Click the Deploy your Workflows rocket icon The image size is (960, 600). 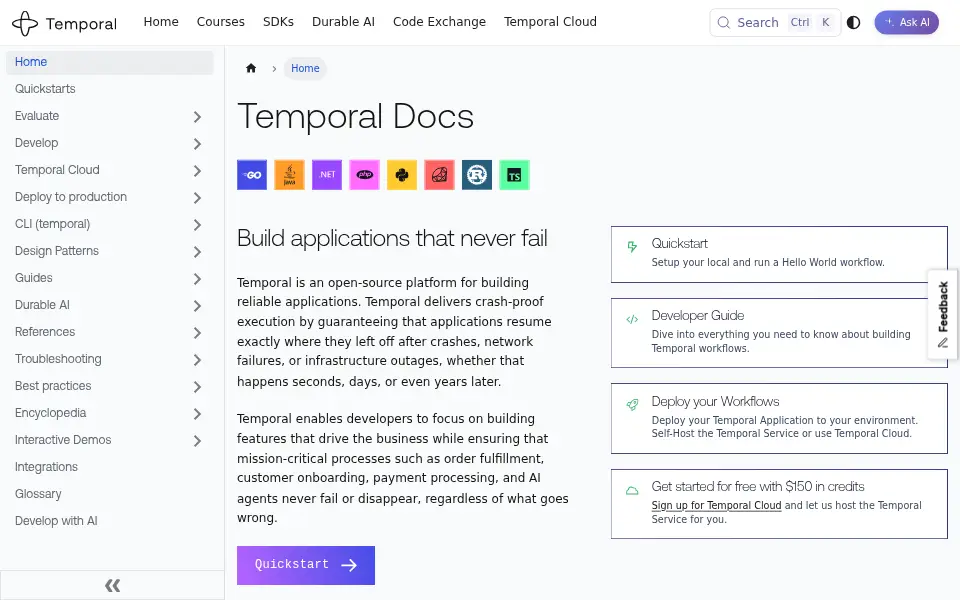[632, 405]
